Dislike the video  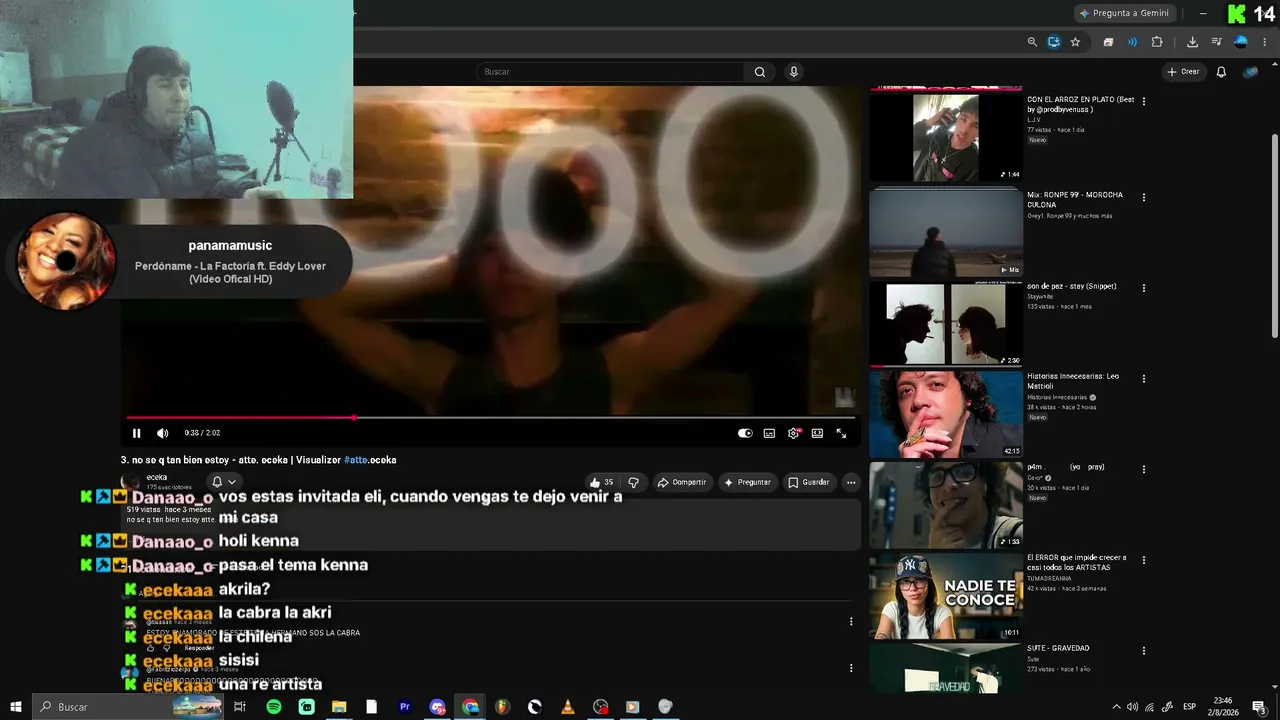pos(633,482)
